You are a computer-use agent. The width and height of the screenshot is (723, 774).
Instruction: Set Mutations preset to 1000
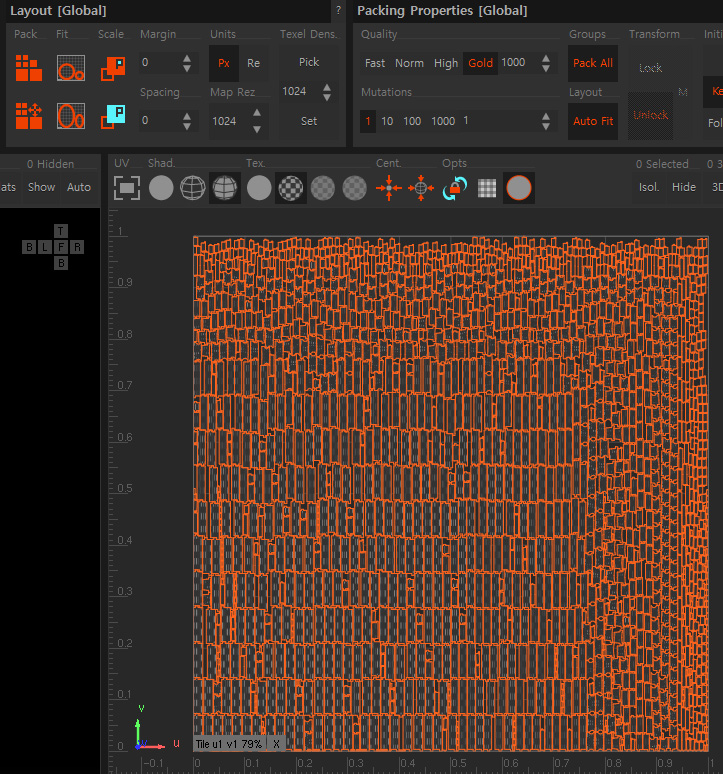pos(443,121)
